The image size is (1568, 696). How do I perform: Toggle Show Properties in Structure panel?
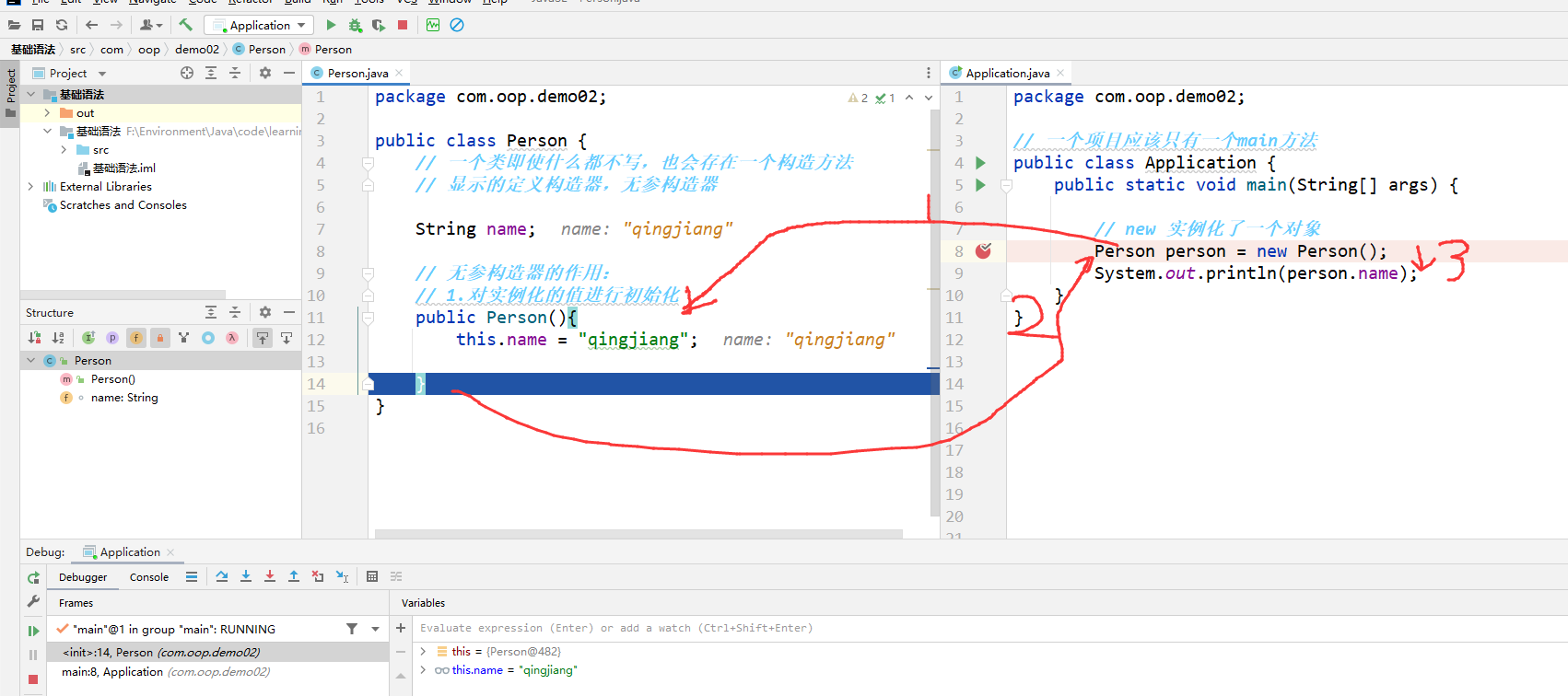112,338
